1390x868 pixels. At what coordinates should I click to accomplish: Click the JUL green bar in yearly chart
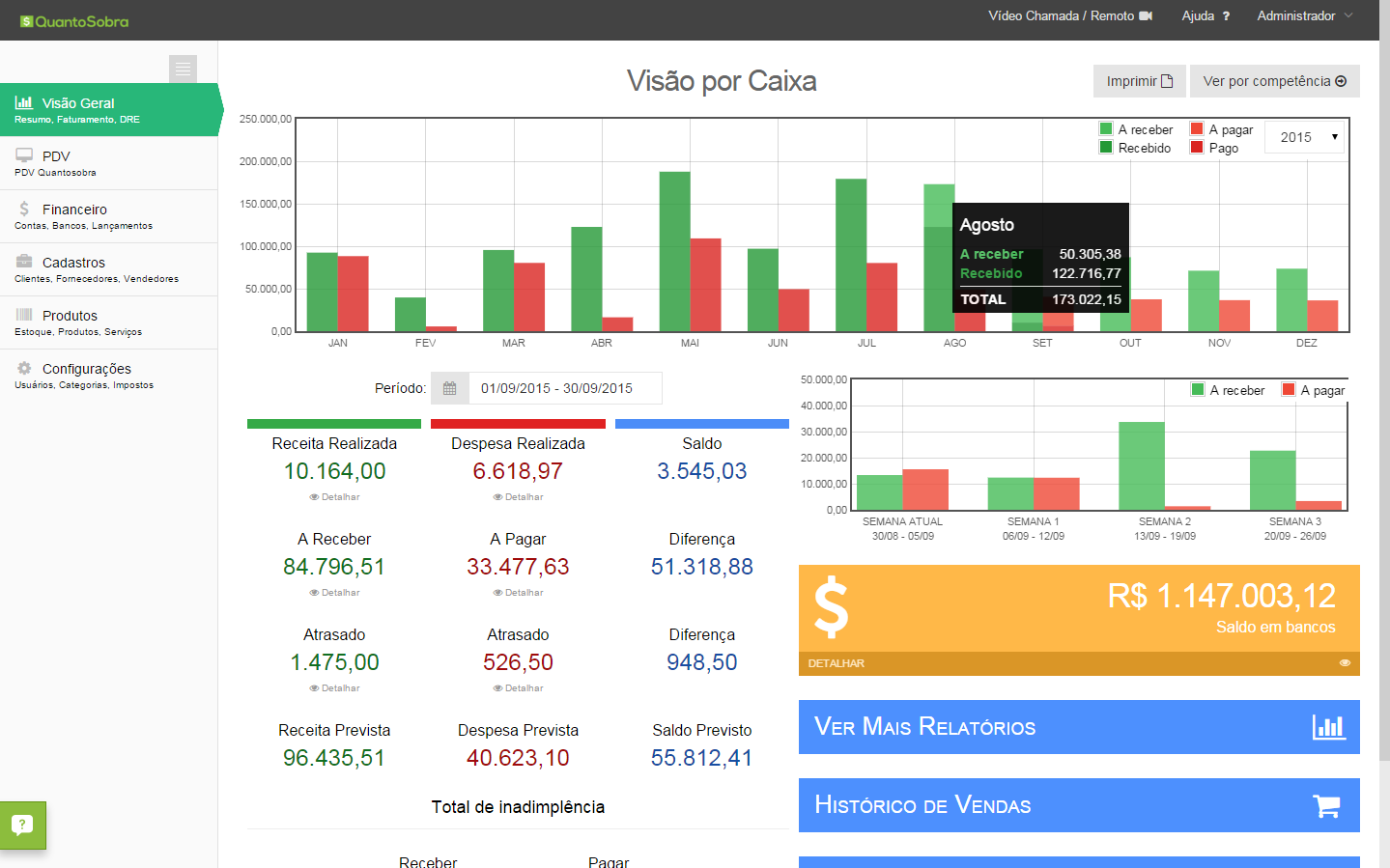click(x=851, y=255)
